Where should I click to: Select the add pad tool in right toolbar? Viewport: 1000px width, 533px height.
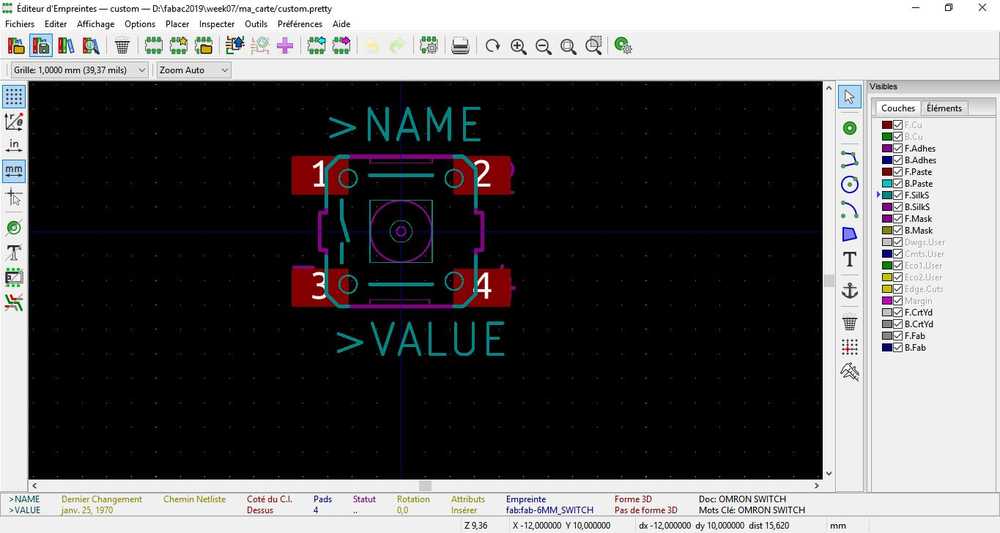tap(849, 128)
